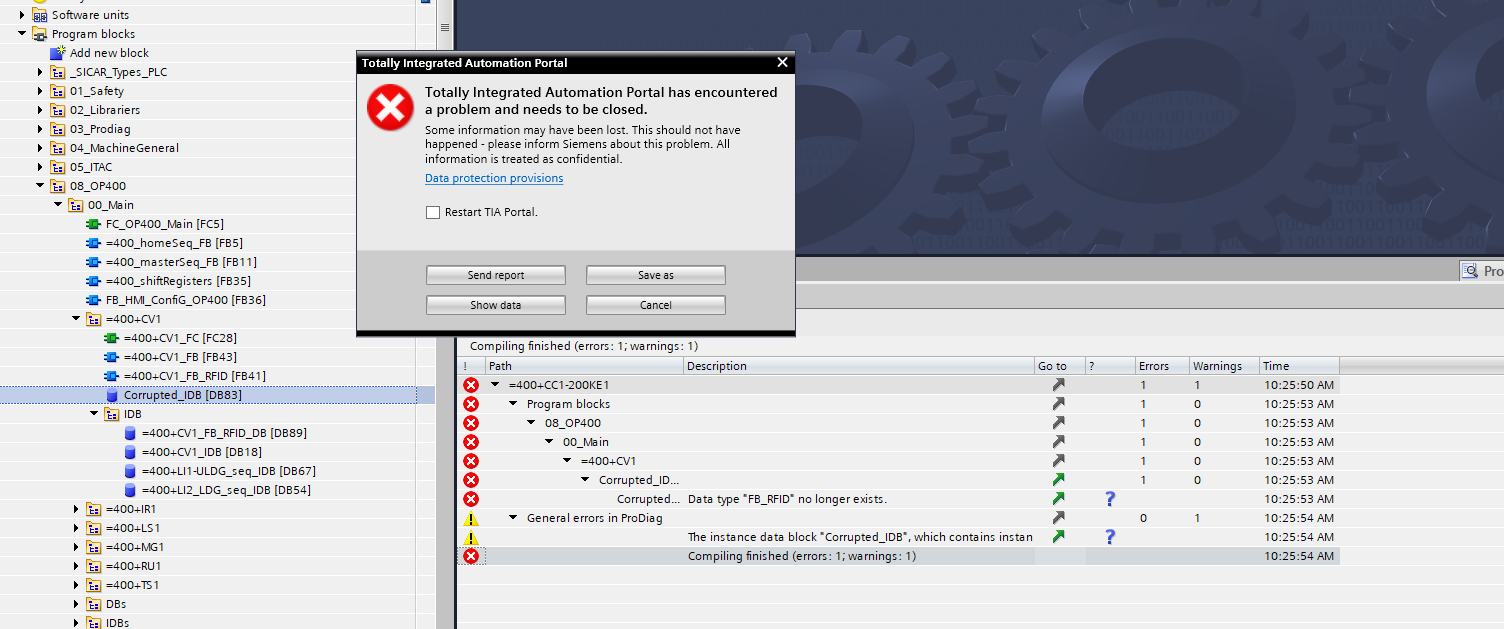
Task: Click the Description column header
Action: [x=860, y=366]
